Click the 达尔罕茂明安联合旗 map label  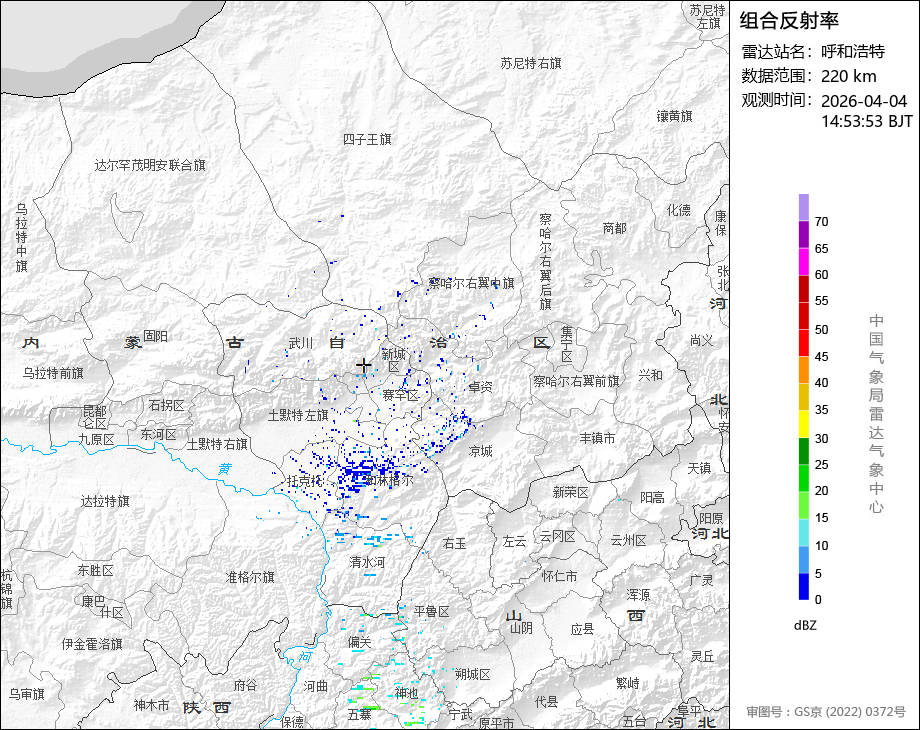[150, 165]
